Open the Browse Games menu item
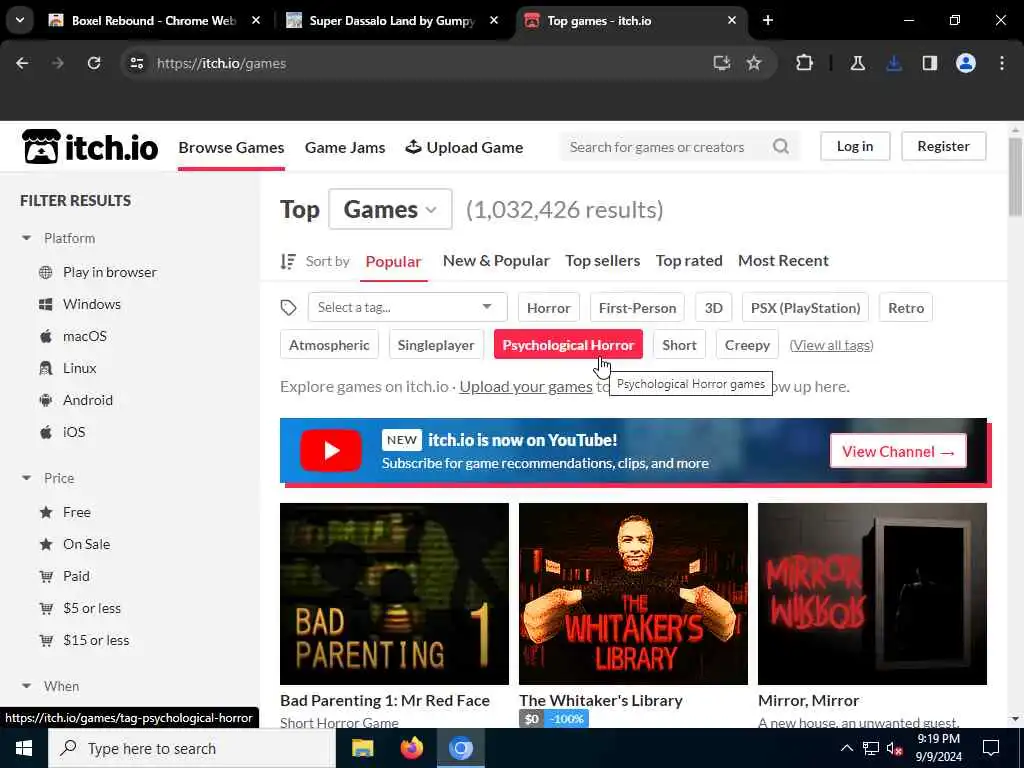Image resolution: width=1024 pixels, height=768 pixels. point(231,148)
